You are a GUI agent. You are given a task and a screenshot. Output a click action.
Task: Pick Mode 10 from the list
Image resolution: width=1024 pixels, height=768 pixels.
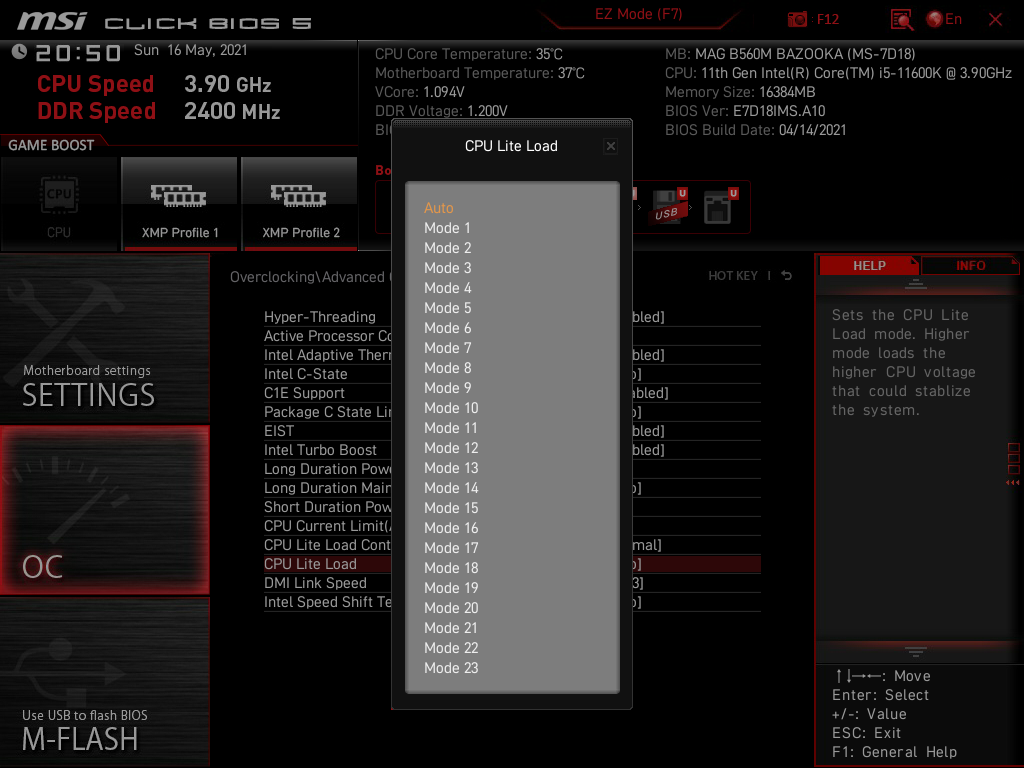pyautogui.click(x=451, y=408)
